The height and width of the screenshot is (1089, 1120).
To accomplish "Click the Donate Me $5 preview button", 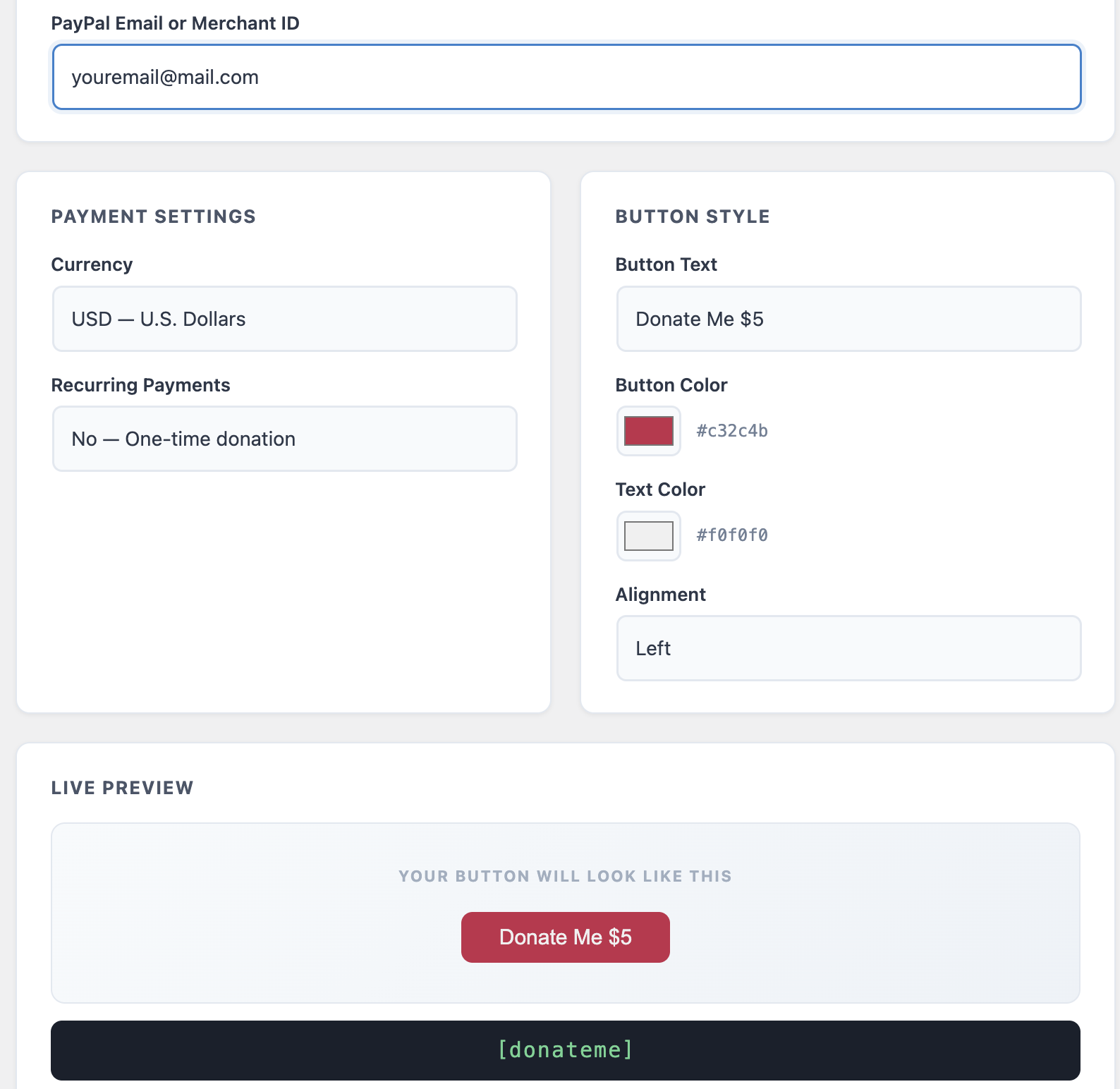I will (x=566, y=937).
